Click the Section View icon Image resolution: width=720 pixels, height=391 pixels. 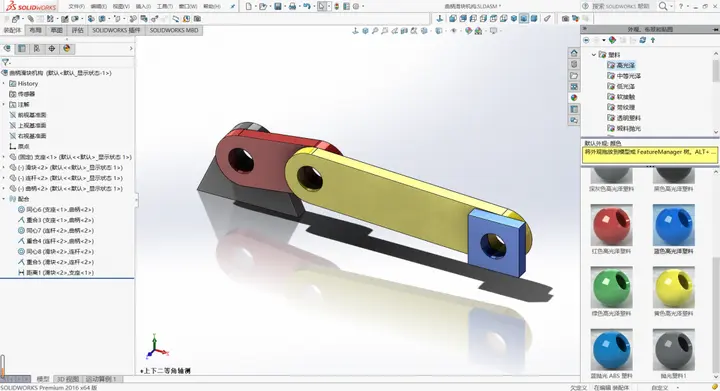click(x=405, y=31)
